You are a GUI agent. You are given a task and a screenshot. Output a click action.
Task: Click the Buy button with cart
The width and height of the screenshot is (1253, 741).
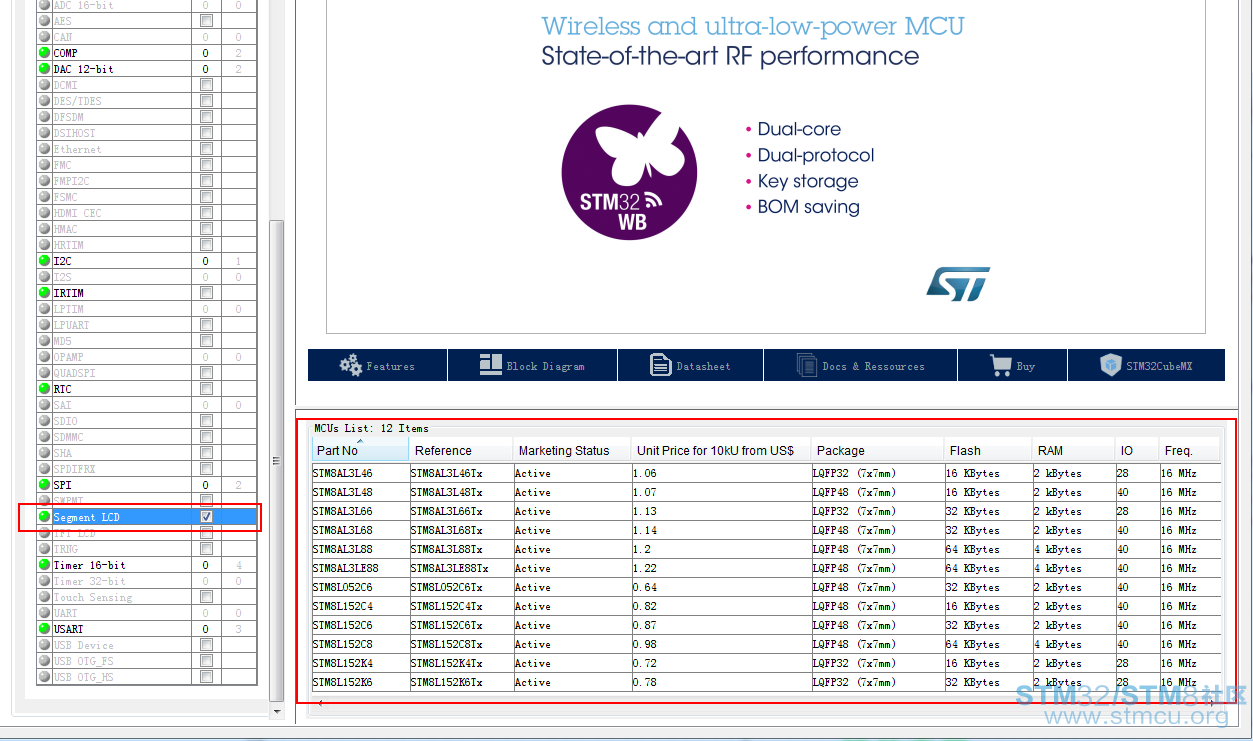pyautogui.click(x=1012, y=365)
